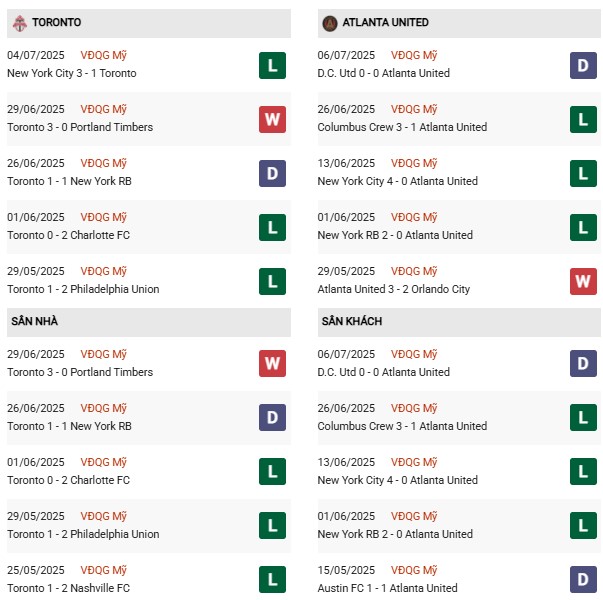The height and width of the screenshot is (600, 603).
Task: Click the L badge for Toronto 1 - 2 Nashville FC
Action: 272,580
